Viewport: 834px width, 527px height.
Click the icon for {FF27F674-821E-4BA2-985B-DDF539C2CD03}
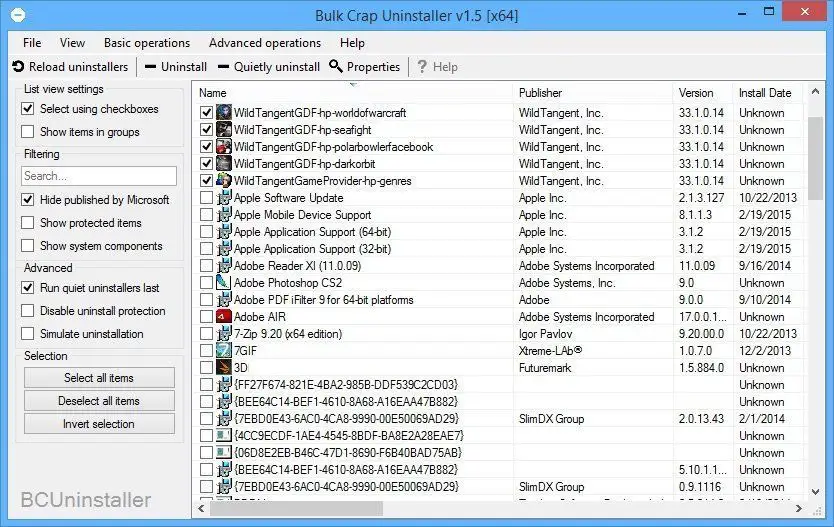(224, 384)
